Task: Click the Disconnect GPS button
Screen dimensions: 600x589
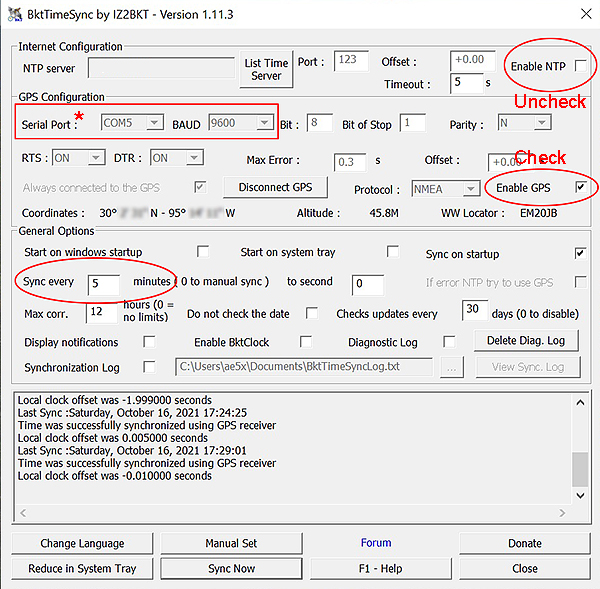Action: [275, 187]
